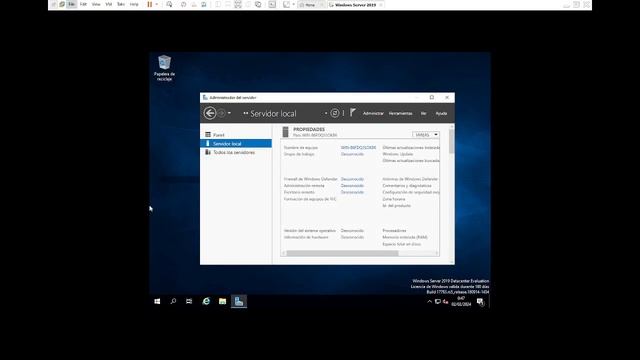
Task: Open the Ayuda menu
Action: tap(441, 113)
